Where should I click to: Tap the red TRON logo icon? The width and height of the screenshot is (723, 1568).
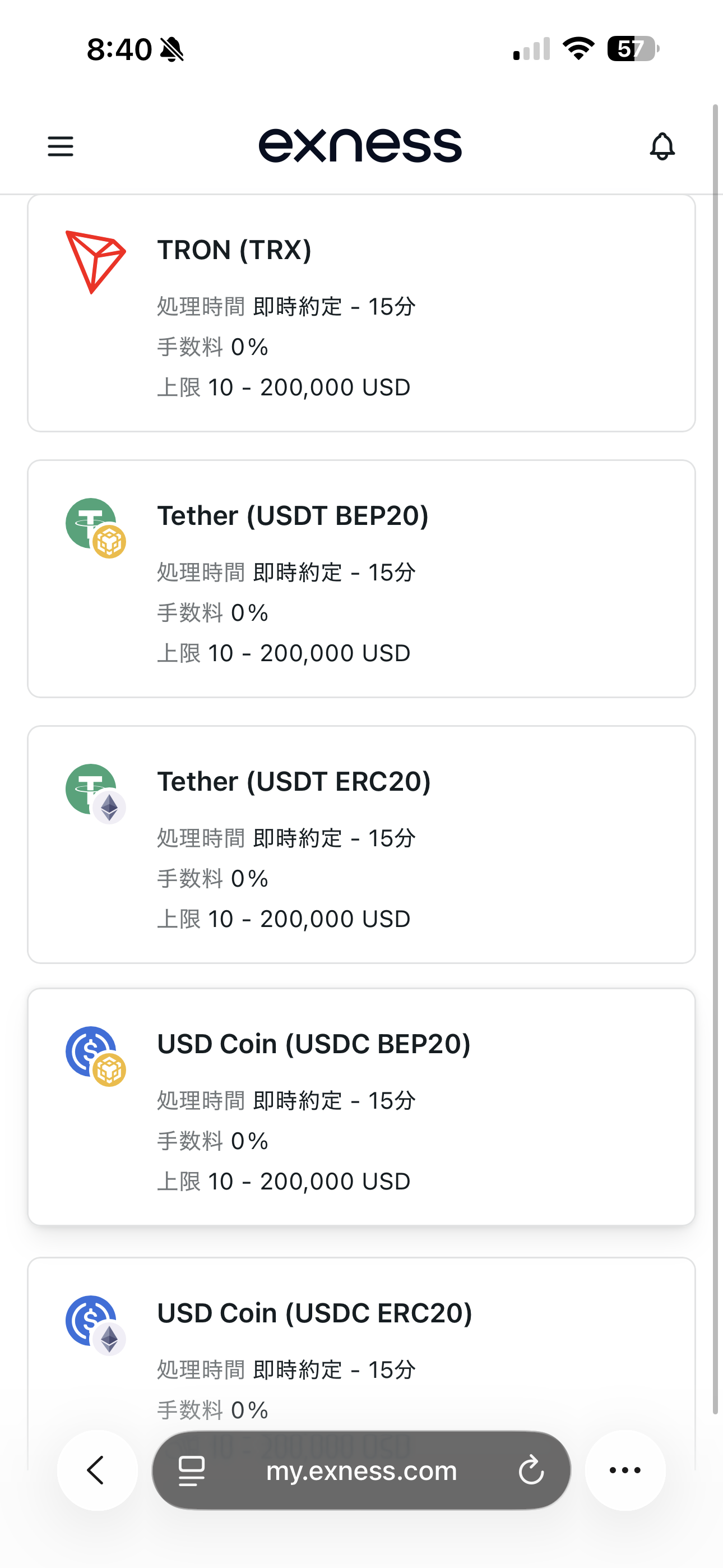95,262
